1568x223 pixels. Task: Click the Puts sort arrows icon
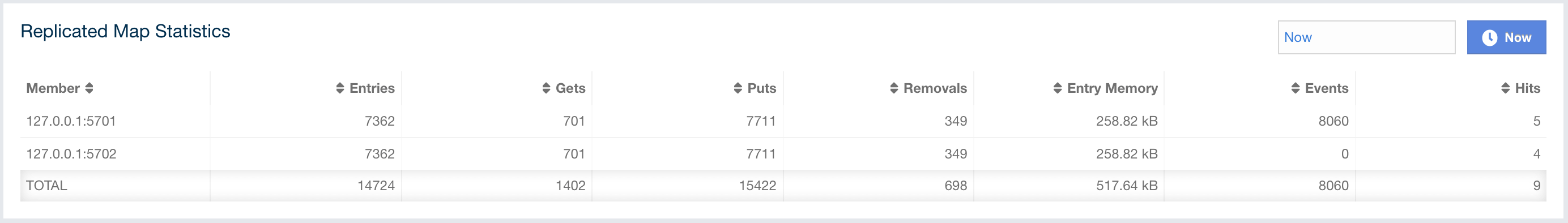pos(738,88)
